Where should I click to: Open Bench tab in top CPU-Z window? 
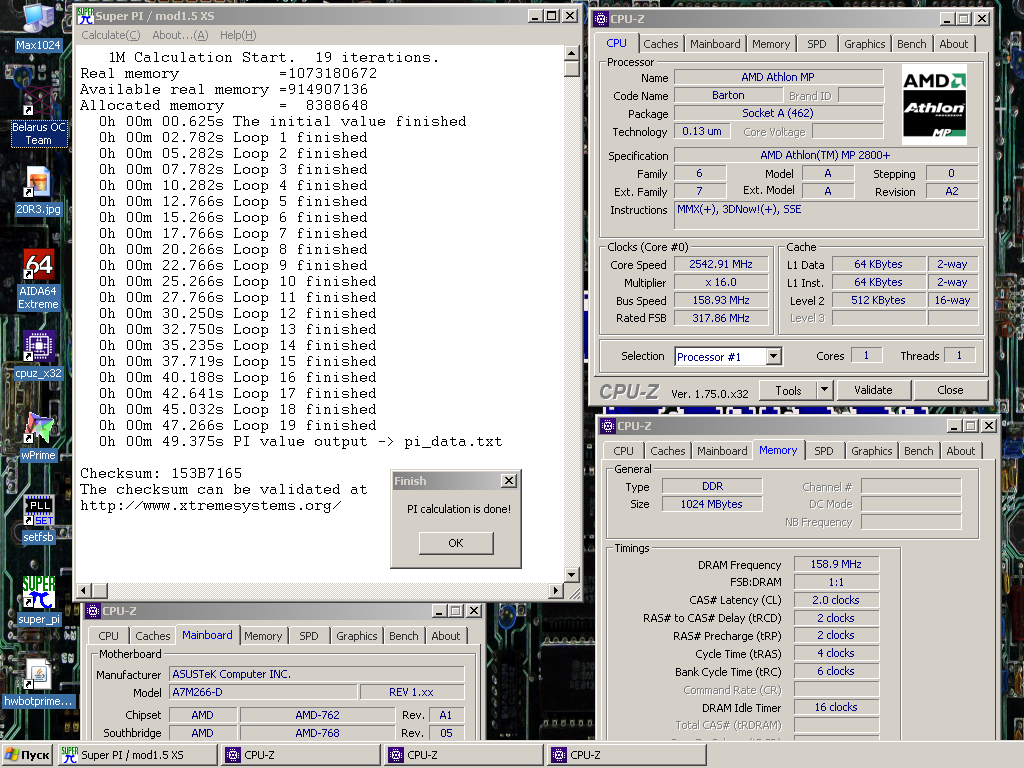click(x=911, y=44)
